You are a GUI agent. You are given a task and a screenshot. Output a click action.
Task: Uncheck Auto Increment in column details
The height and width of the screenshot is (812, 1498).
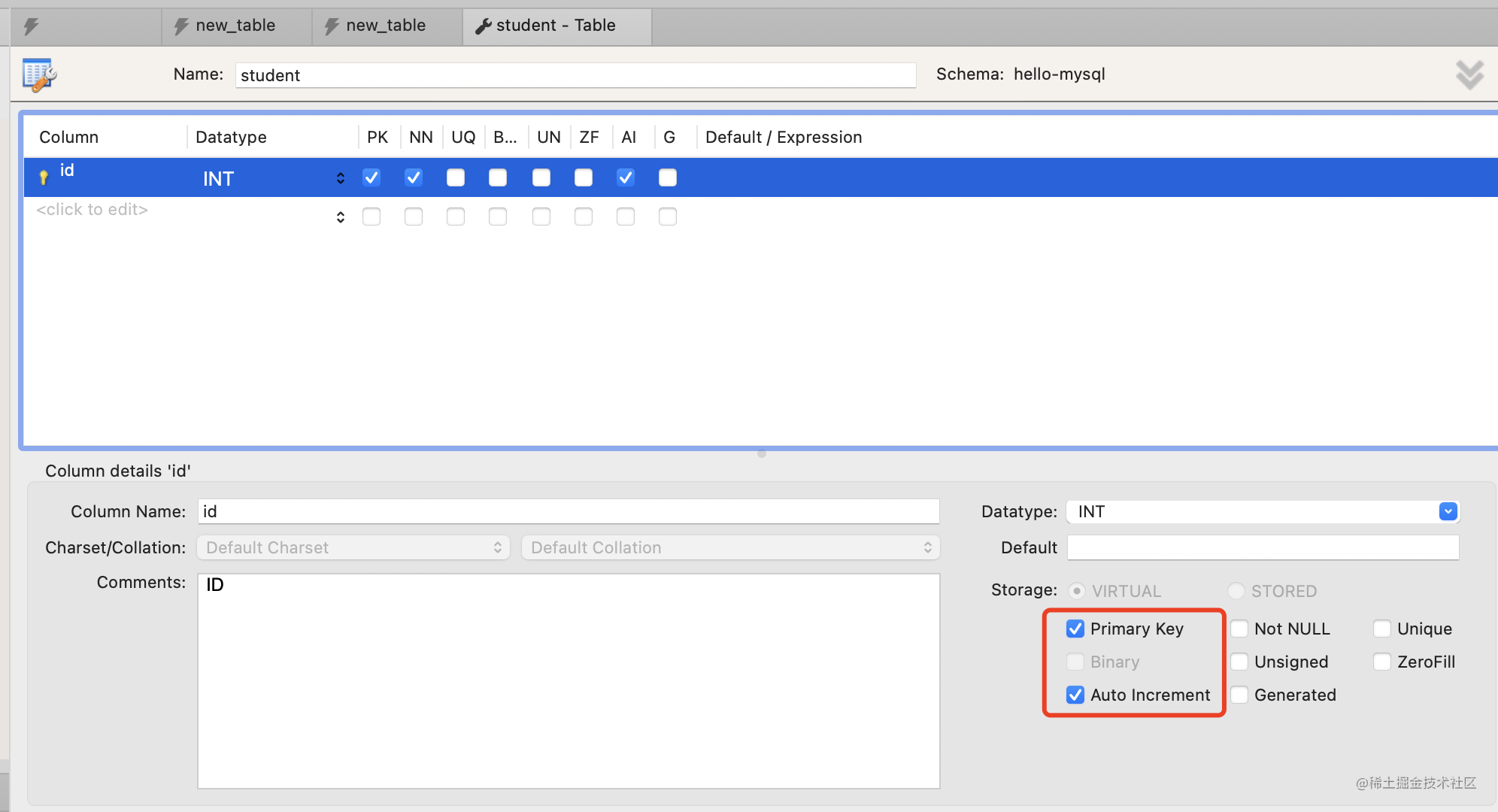[1075, 695]
